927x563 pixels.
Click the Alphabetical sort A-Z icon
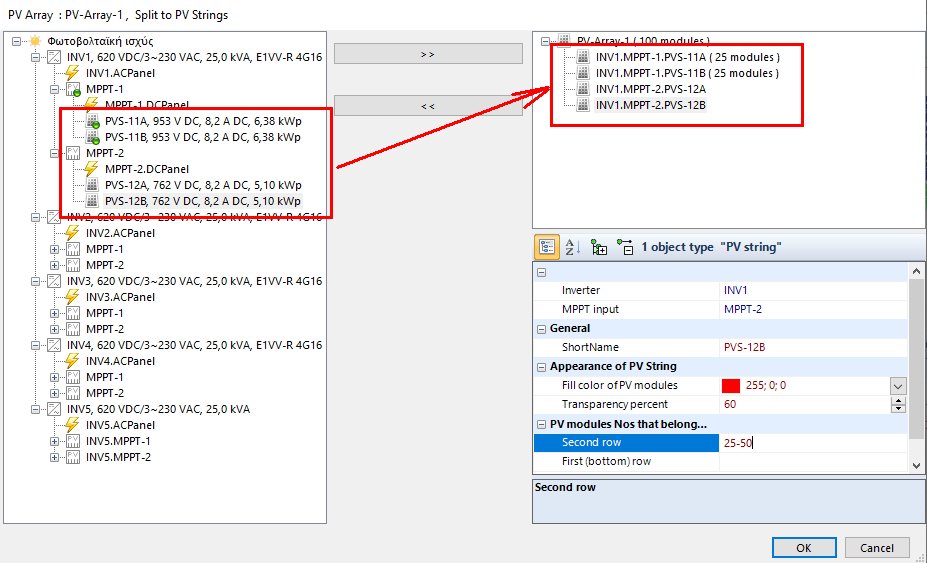[573, 246]
